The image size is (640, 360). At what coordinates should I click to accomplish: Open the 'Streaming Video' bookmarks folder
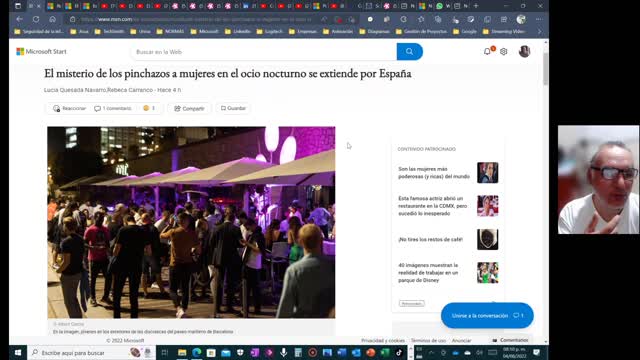click(x=504, y=31)
